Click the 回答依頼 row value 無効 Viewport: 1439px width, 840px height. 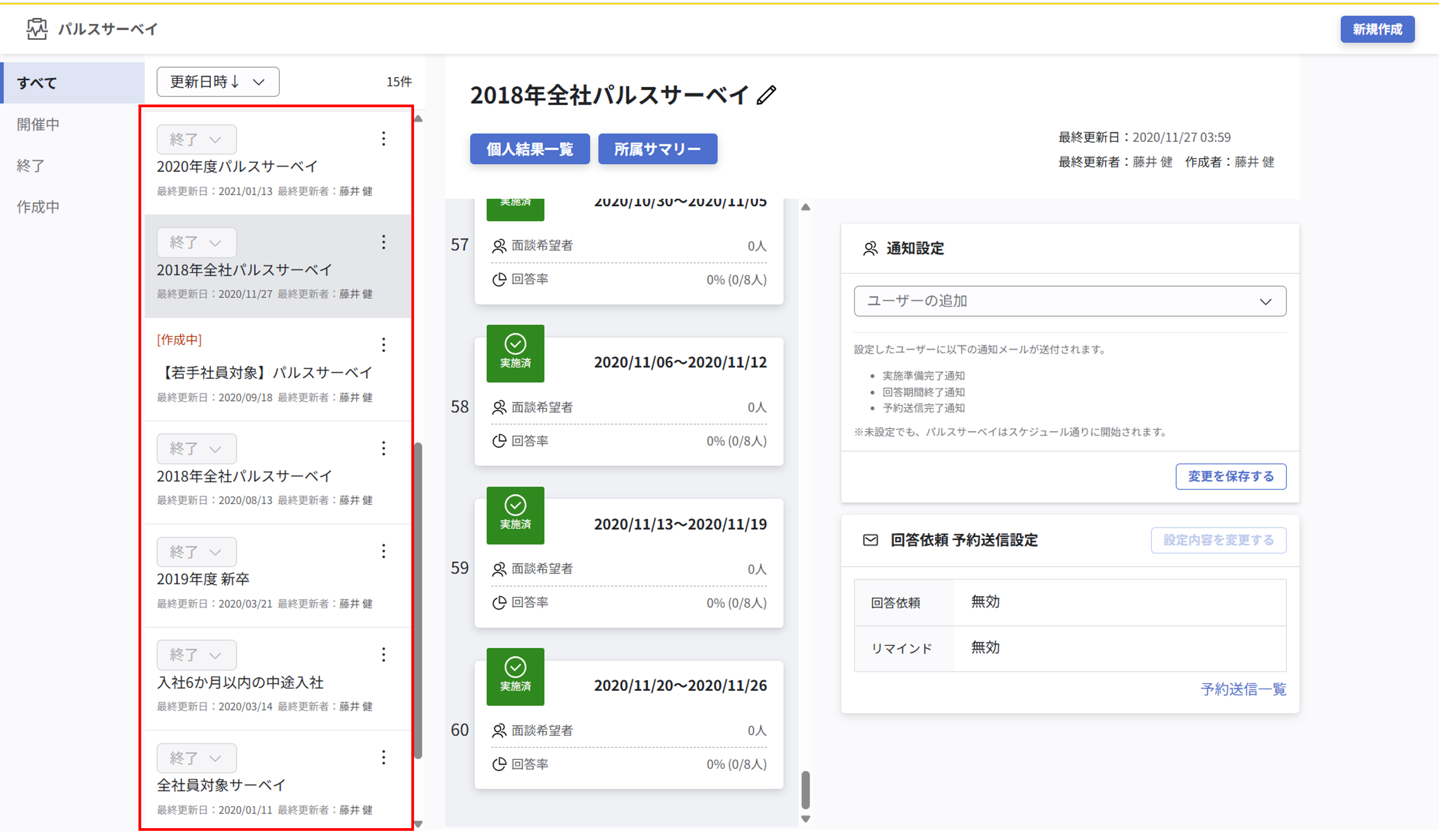[x=986, y=602]
